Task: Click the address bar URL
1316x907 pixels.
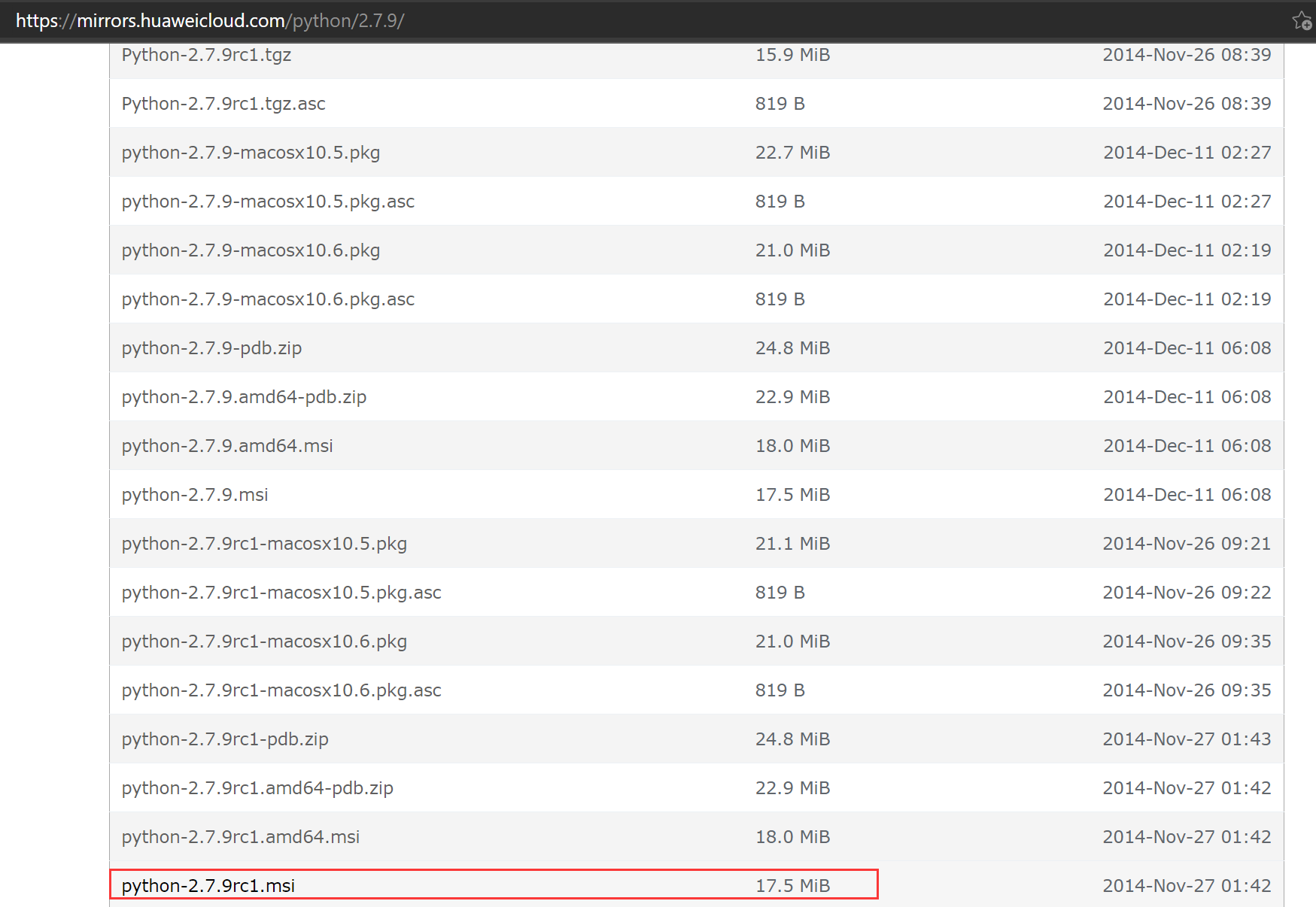Action: 210,20
